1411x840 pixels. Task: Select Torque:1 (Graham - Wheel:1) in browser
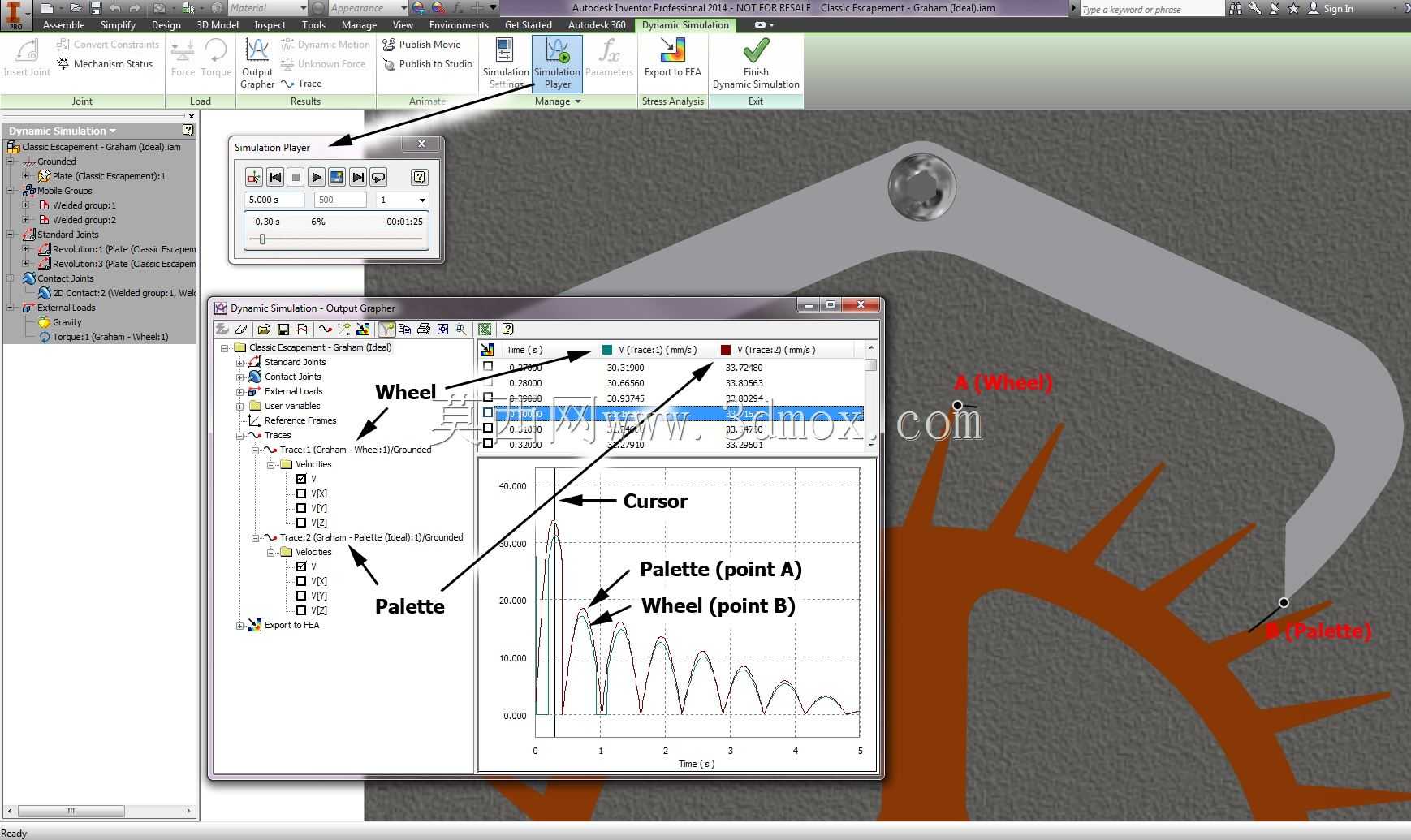click(x=110, y=337)
